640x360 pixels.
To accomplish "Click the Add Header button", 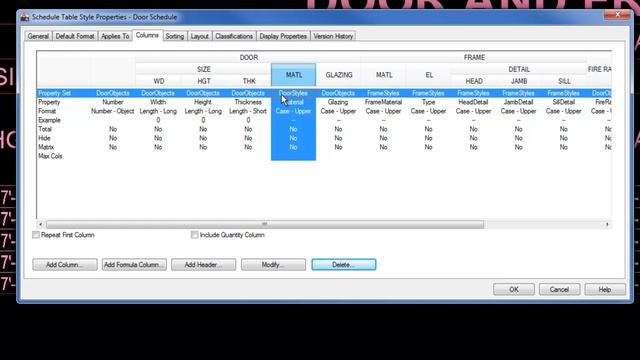I will pos(203,264).
